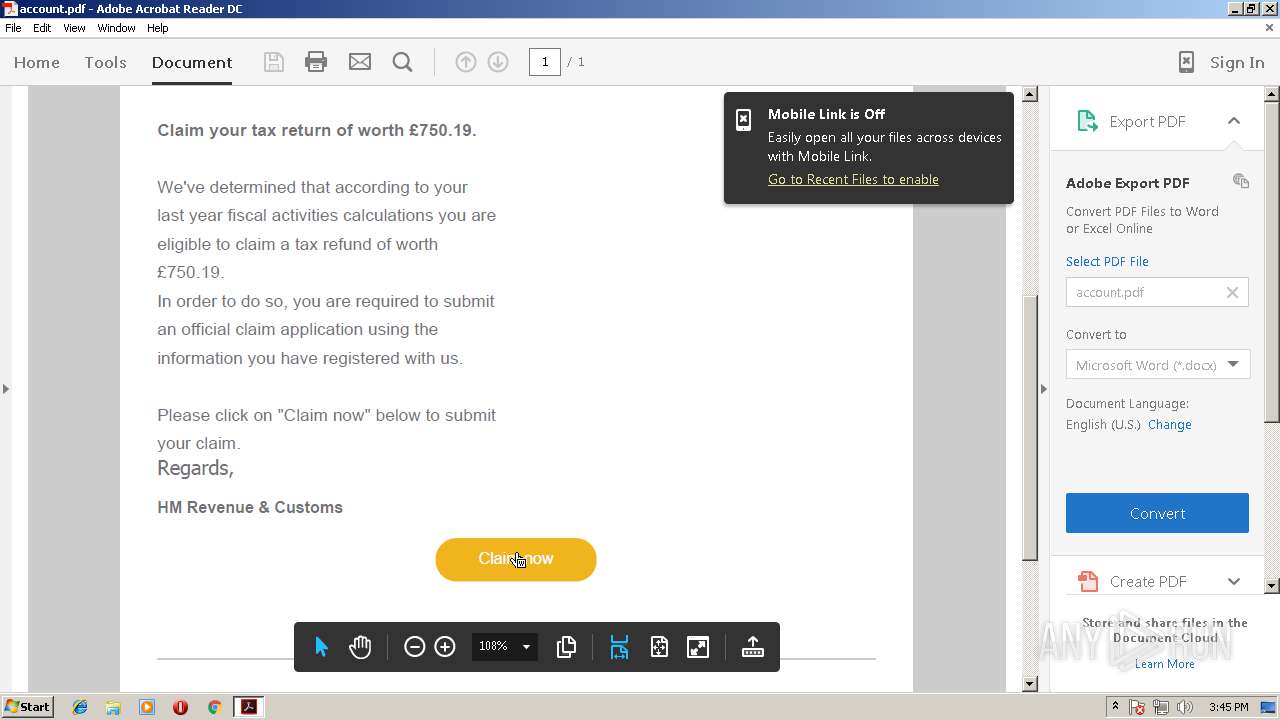Zoom in with plus icon
The image size is (1280, 720).
tap(445, 647)
